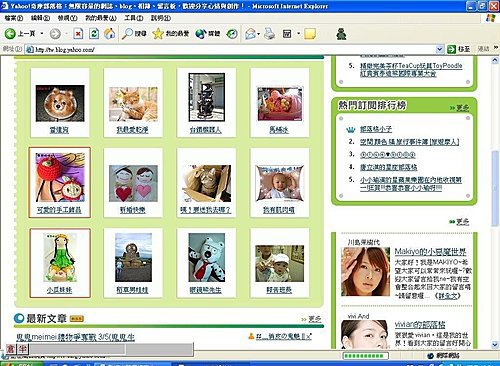
Task: Open the 我的最愛 (A) favorites menu
Action: (101, 18)
